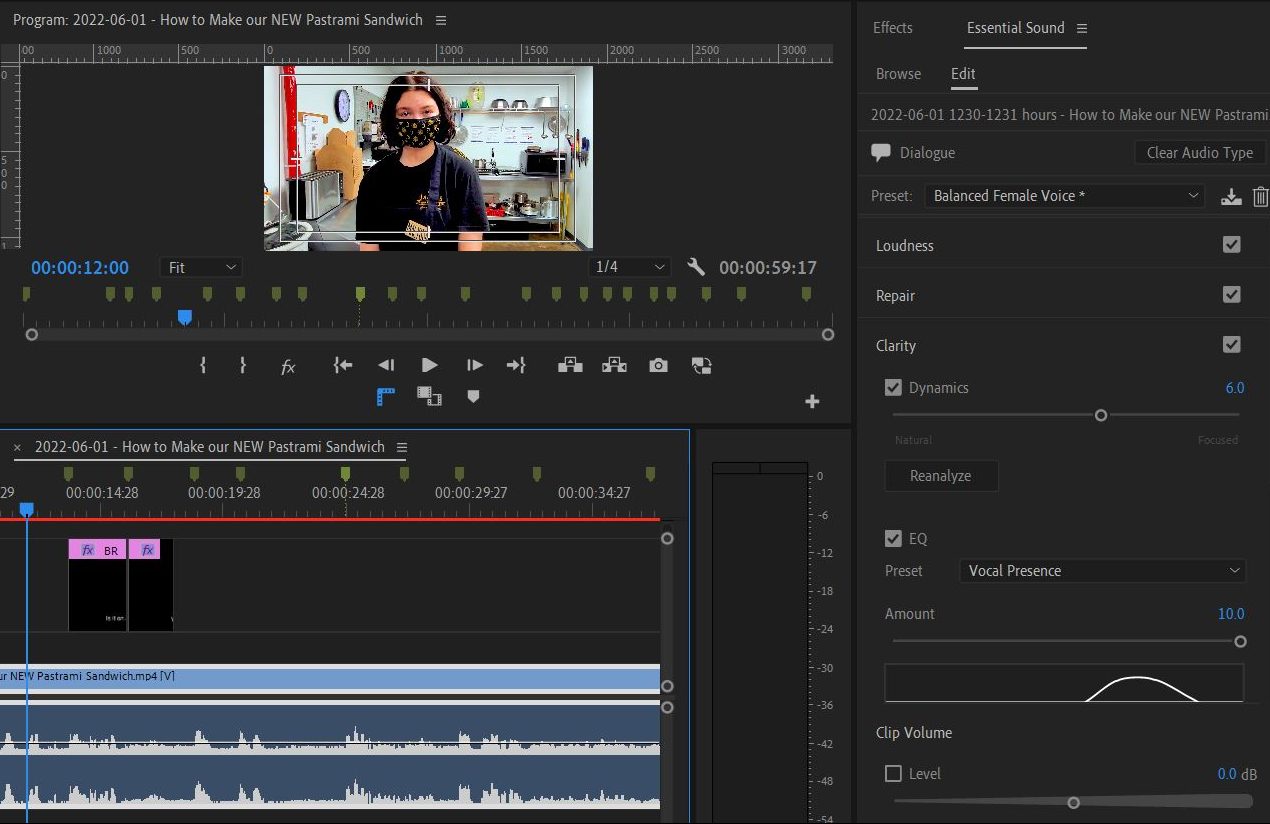Image resolution: width=1270 pixels, height=824 pixels.
Task: Close the Pastrami Sandwich sequence tab
Action: tap(17, 447)
